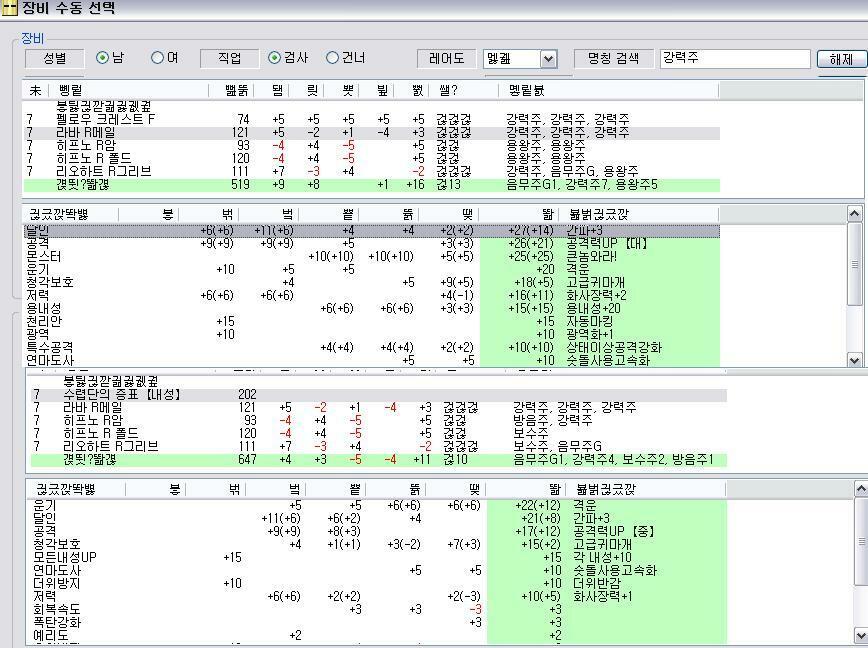Click the window title bar icon
This screenshot has height=648, width=868.
(x=10, y=9)
